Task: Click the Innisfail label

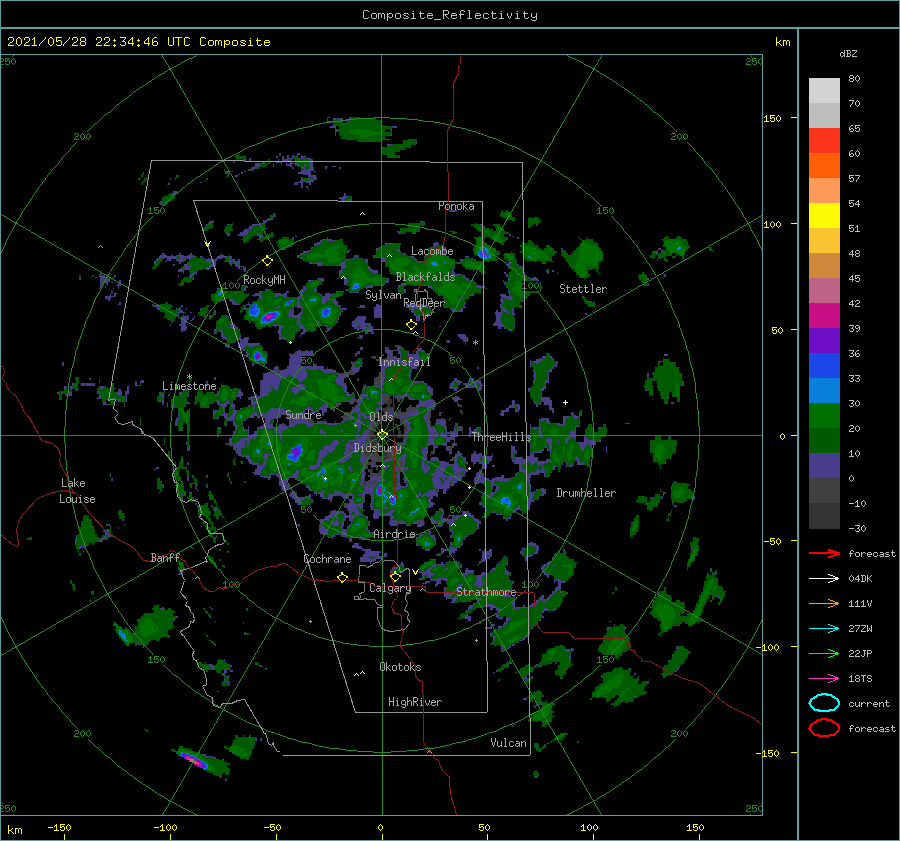Action: 404,362
